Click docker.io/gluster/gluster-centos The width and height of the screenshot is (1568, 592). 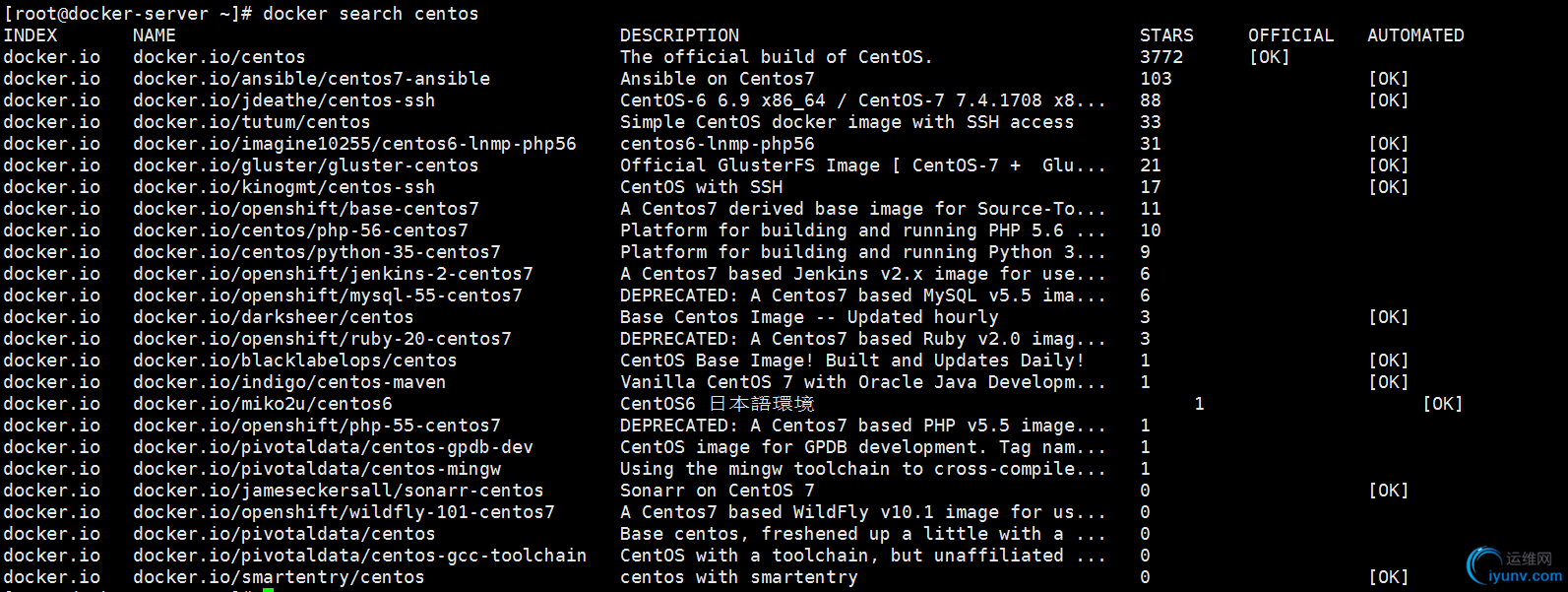tap(306, 165)
